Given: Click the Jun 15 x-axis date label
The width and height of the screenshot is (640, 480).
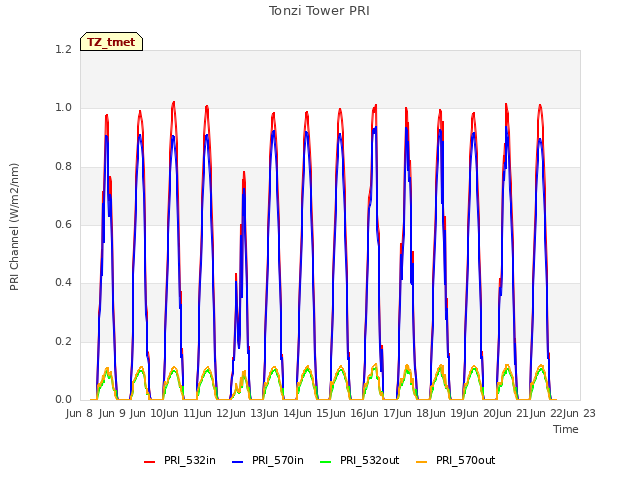Looking at the screenshot, I should point(314,413).
